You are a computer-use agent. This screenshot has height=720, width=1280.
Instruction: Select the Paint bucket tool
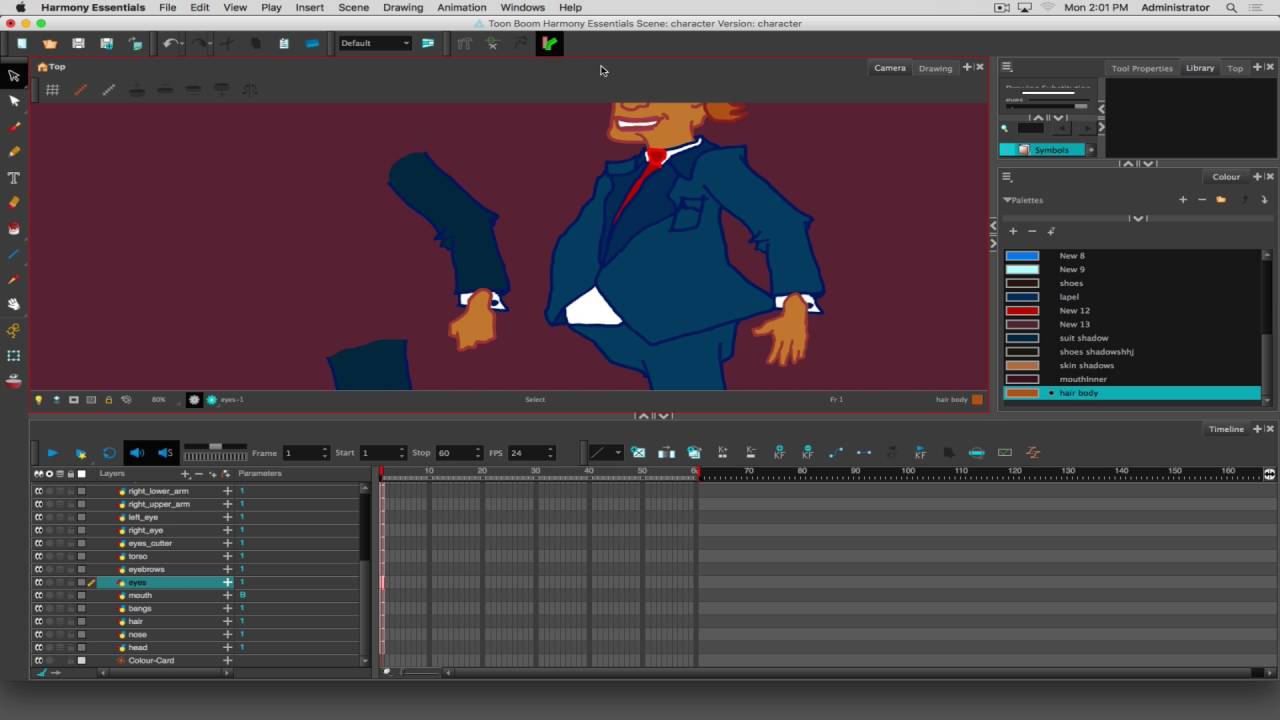pos(14,229)
